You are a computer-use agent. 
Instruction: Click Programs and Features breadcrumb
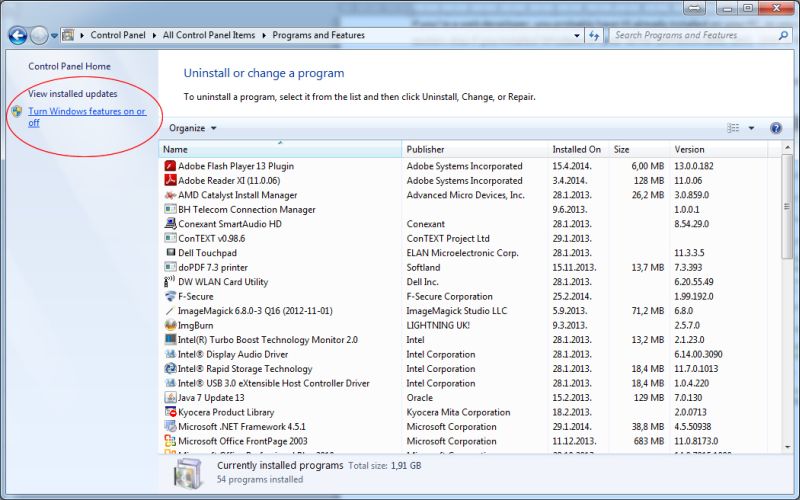(318, 35)
